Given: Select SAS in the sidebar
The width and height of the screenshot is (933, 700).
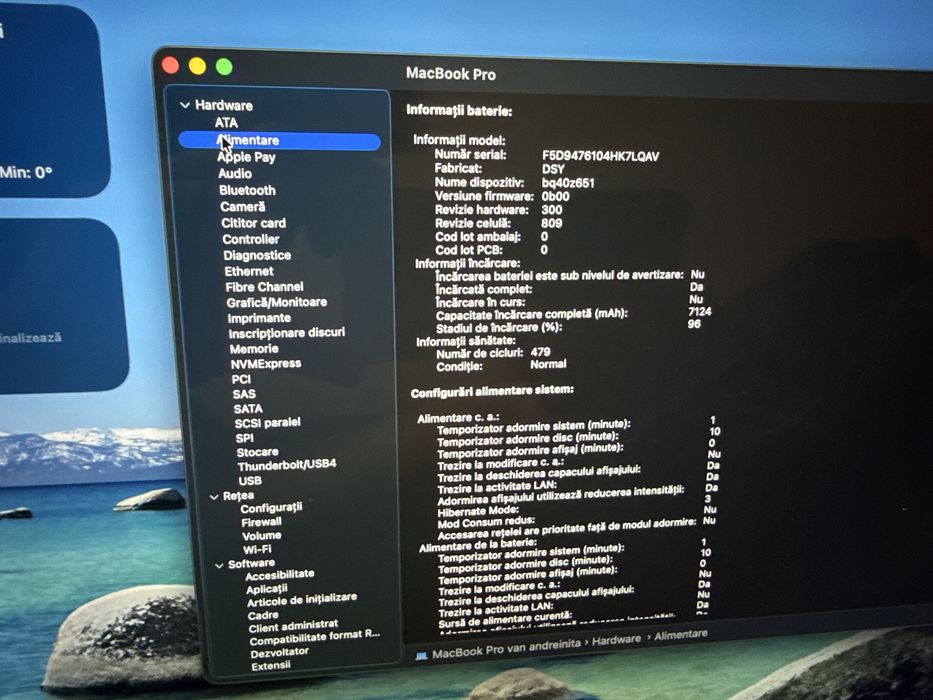Looking at the screenshot, I should pos(244,394).
